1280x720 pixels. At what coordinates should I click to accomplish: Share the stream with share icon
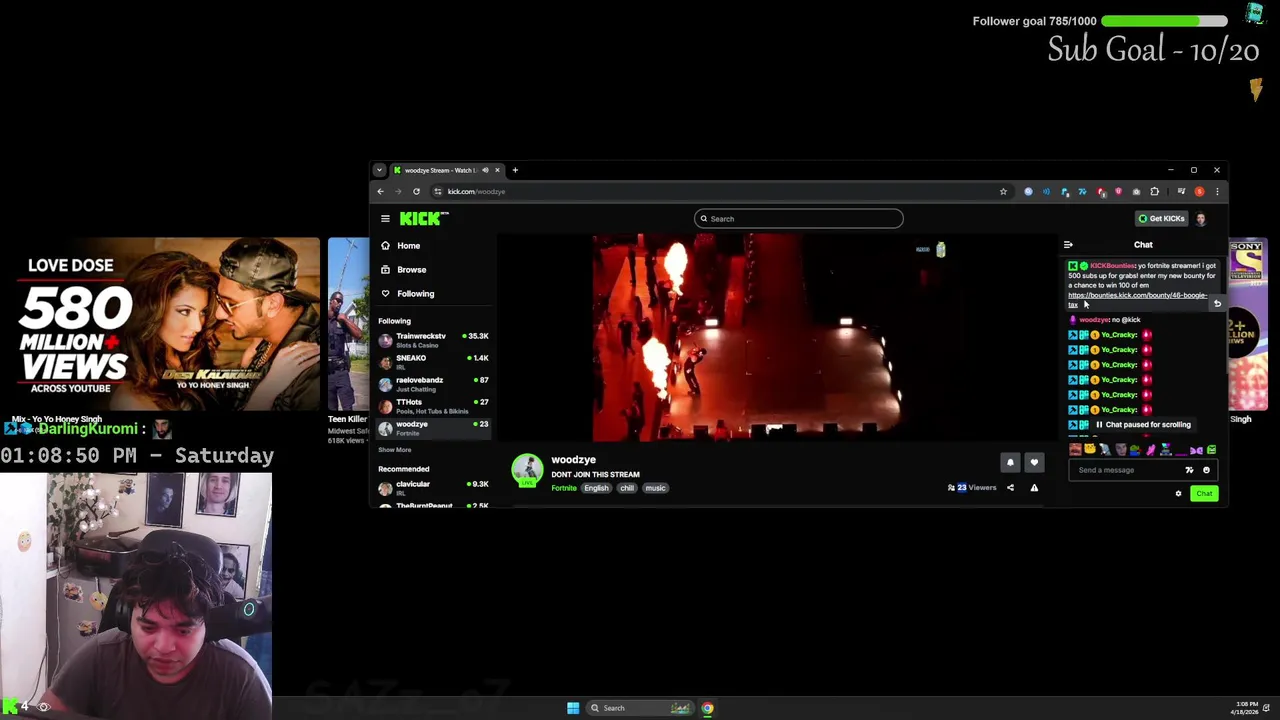point(1010,488)
